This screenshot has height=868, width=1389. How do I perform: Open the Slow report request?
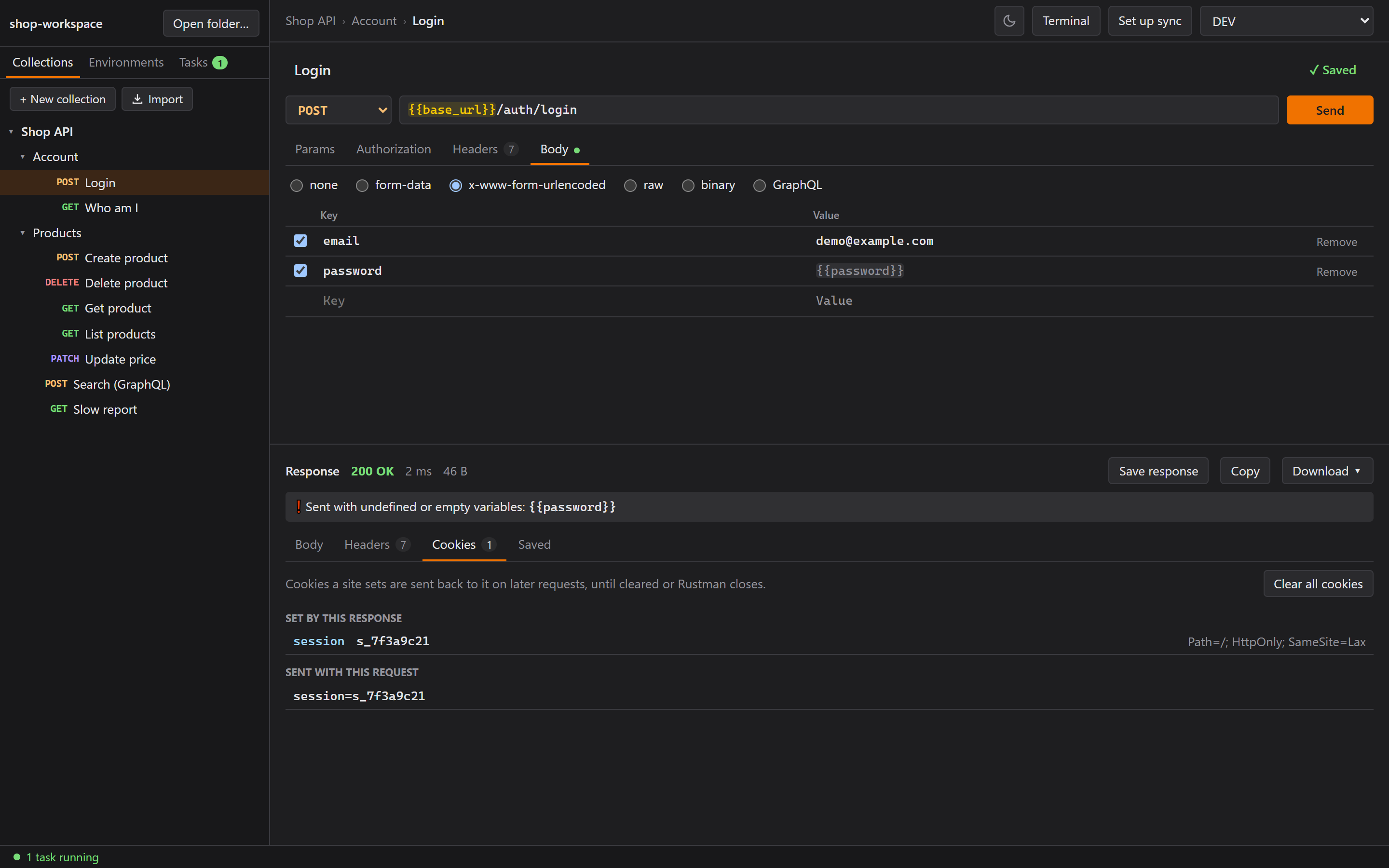(x=134, y=409)
